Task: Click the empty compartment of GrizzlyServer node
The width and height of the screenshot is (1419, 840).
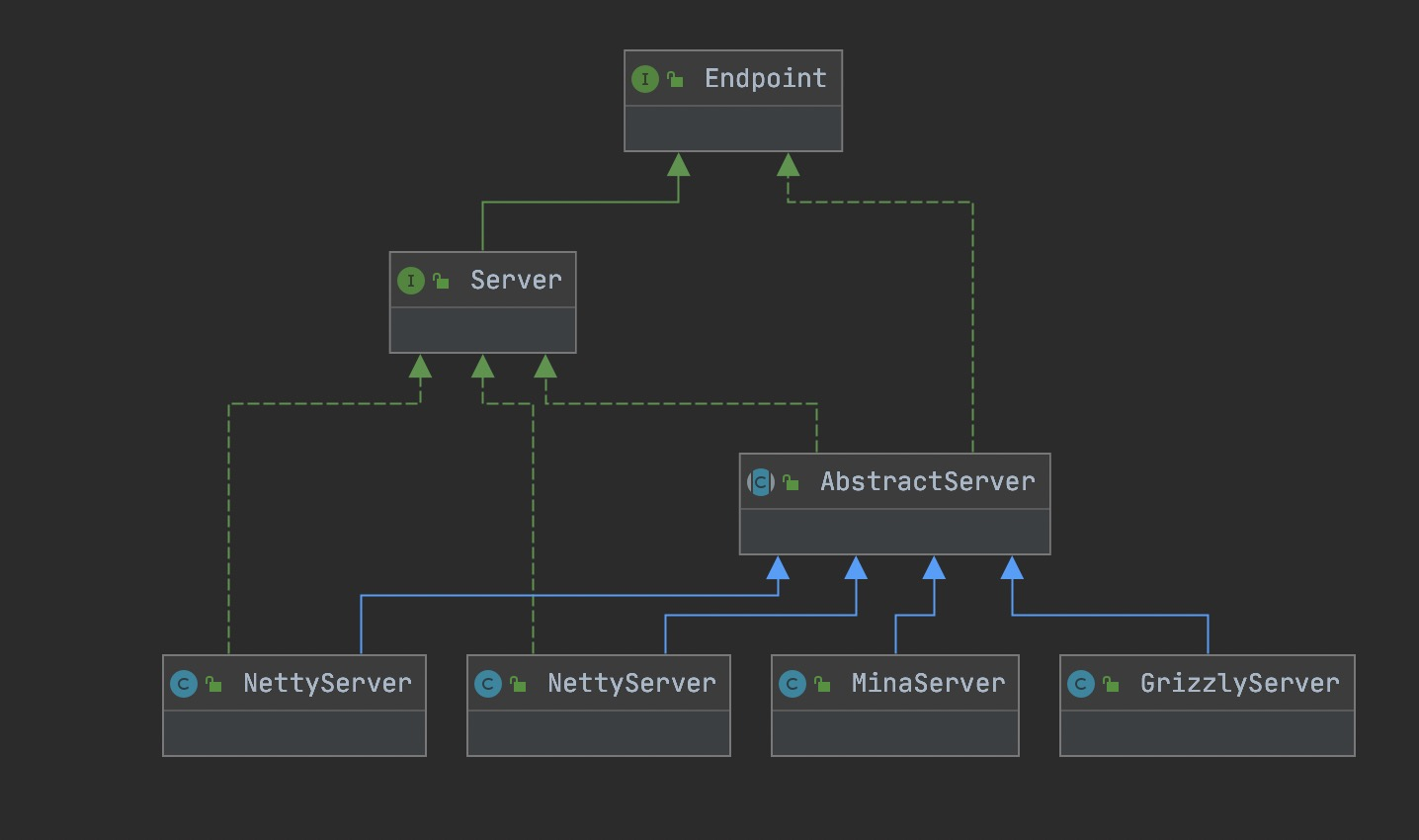Action: click(x=1207, y=733)
